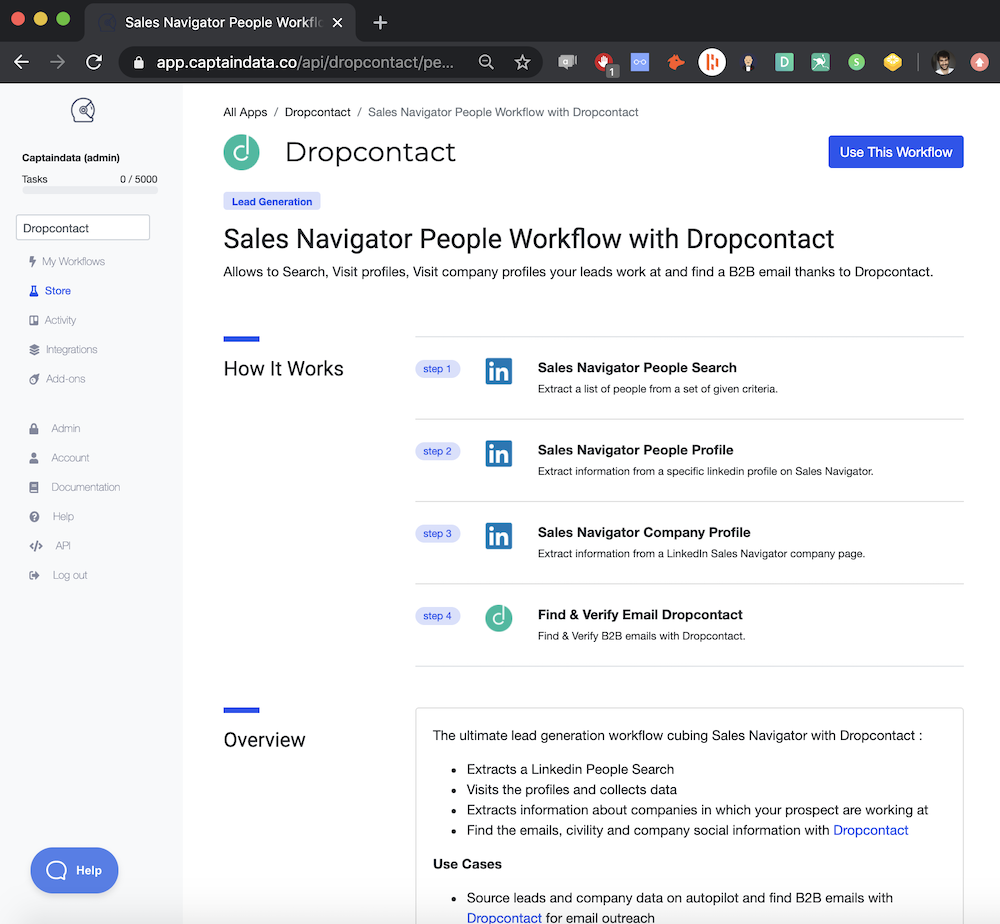Click the yellow hexagon extension icon
This screenshot has width=1000, height=924.
click(893, 62)
